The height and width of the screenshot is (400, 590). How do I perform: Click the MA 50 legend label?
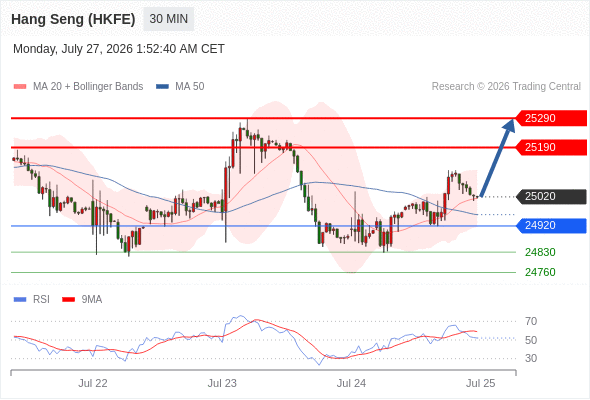click(x=190, y=87)
